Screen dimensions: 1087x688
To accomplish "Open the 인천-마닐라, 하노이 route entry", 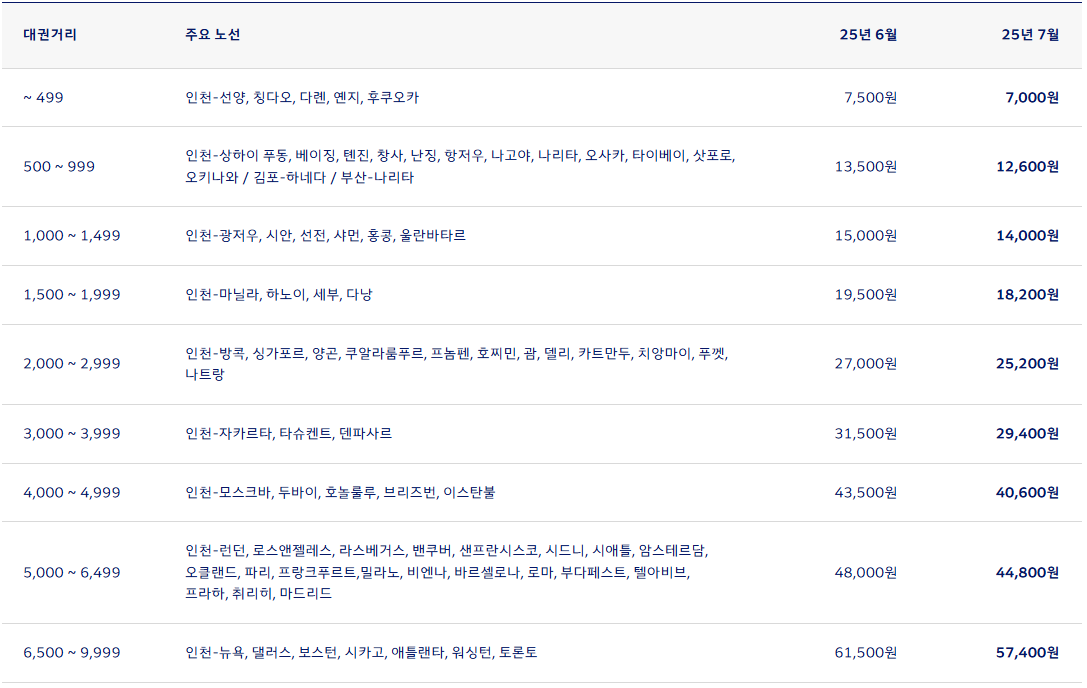I will click(282, 294).
